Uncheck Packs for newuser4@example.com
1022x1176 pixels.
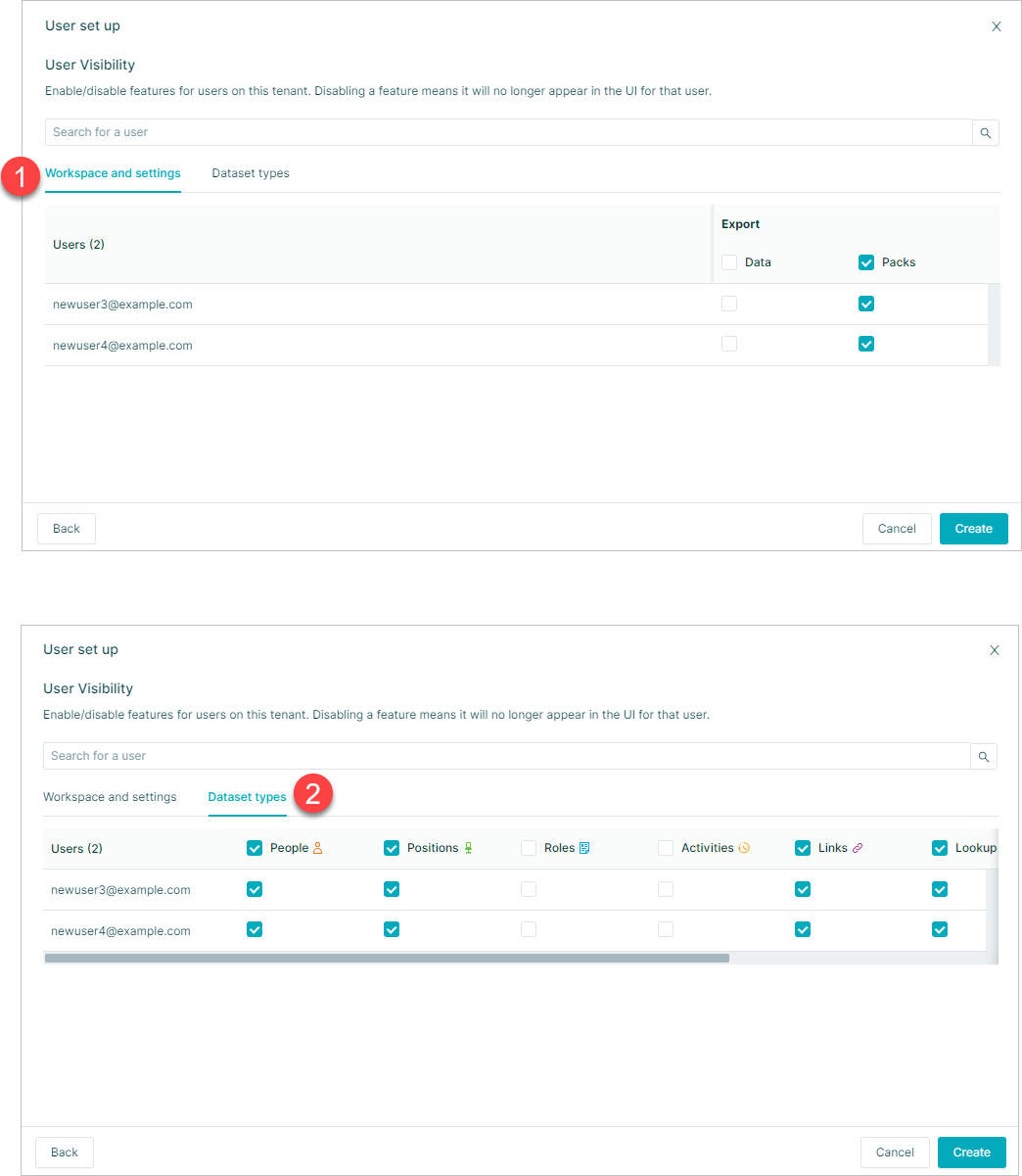866,345
